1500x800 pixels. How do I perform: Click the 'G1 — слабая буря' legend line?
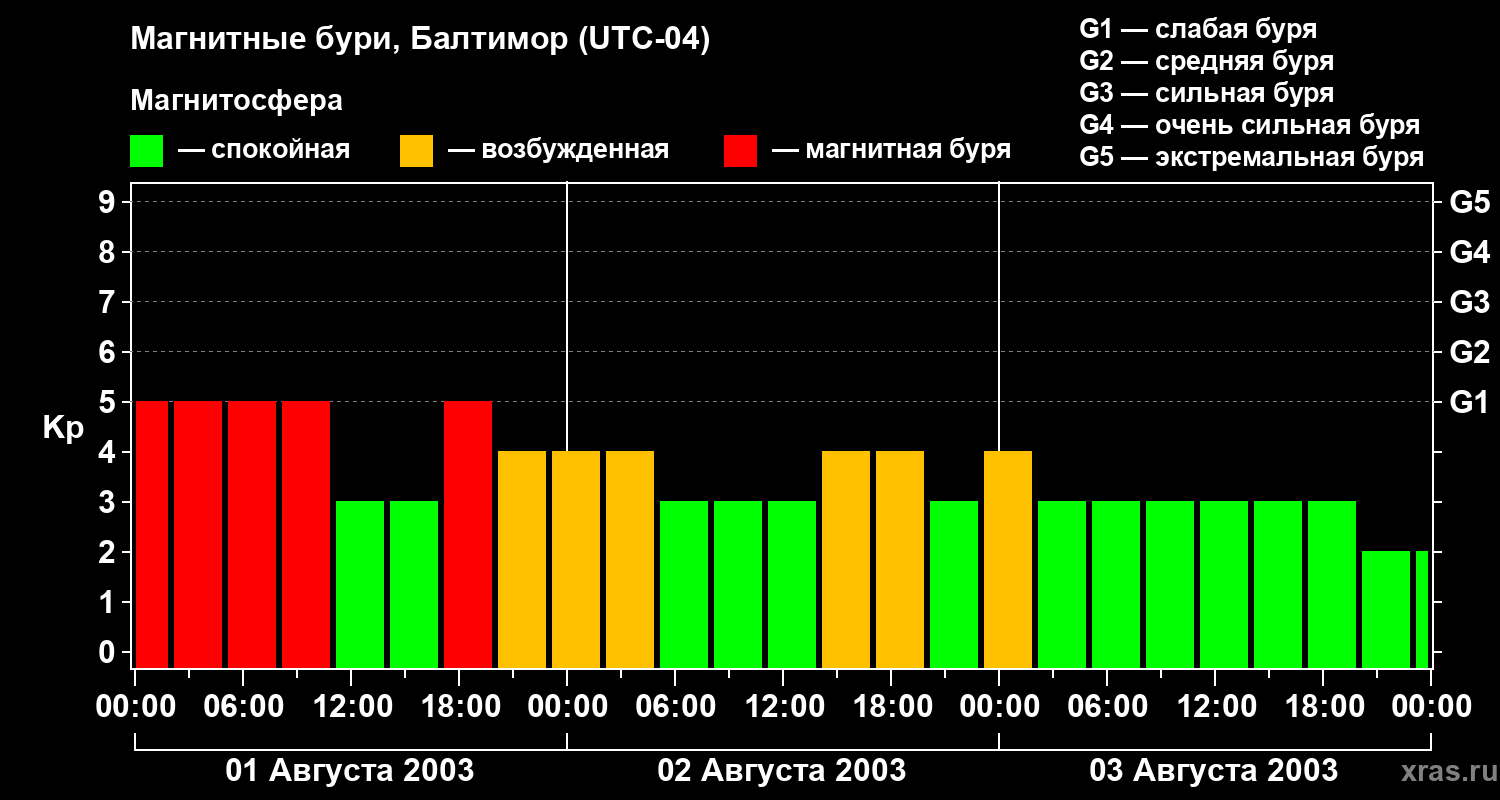(1198, 29)
